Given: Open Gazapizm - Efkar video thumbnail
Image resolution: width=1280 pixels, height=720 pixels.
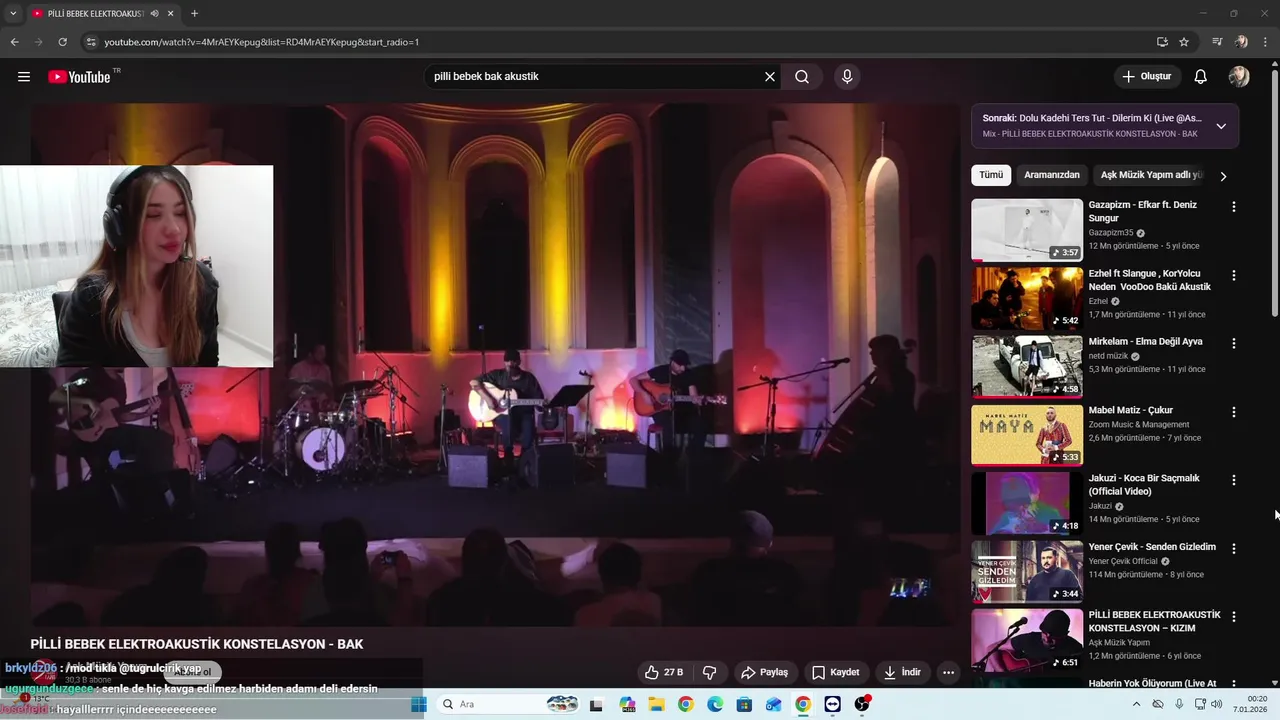Looking at the screenshot, I should point(1027,229).
